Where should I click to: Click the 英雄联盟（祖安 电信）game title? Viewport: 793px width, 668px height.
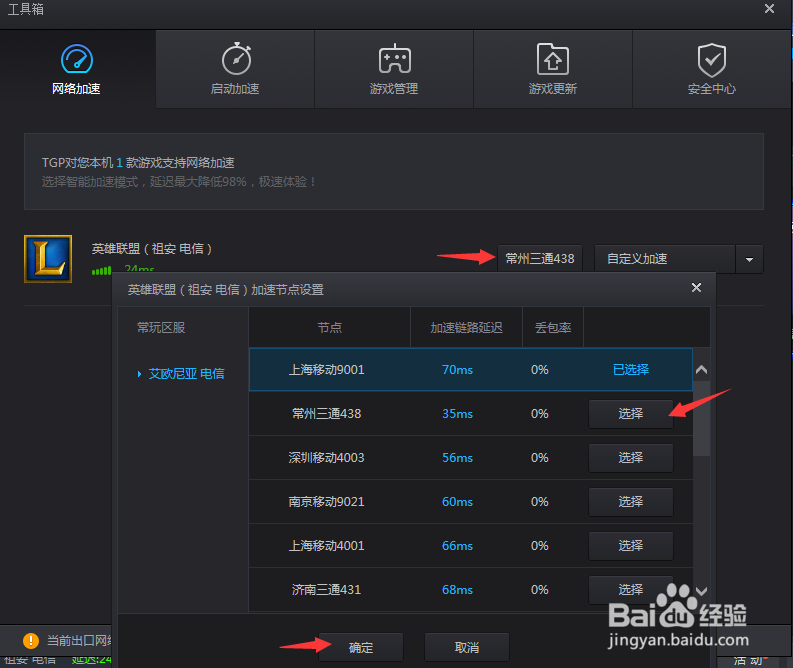pyautogui.click(x=151, y=249)
